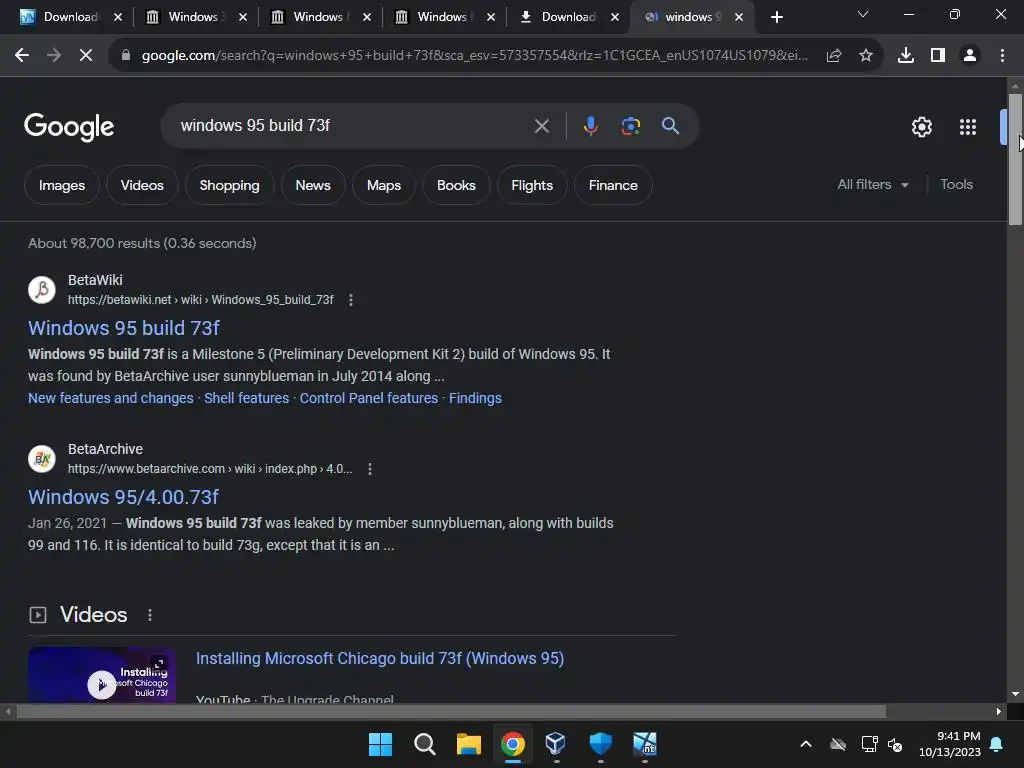Viewport: 1024px width, 768px height.
Task: Open New features and changes sublink
Action: point(110,398)
